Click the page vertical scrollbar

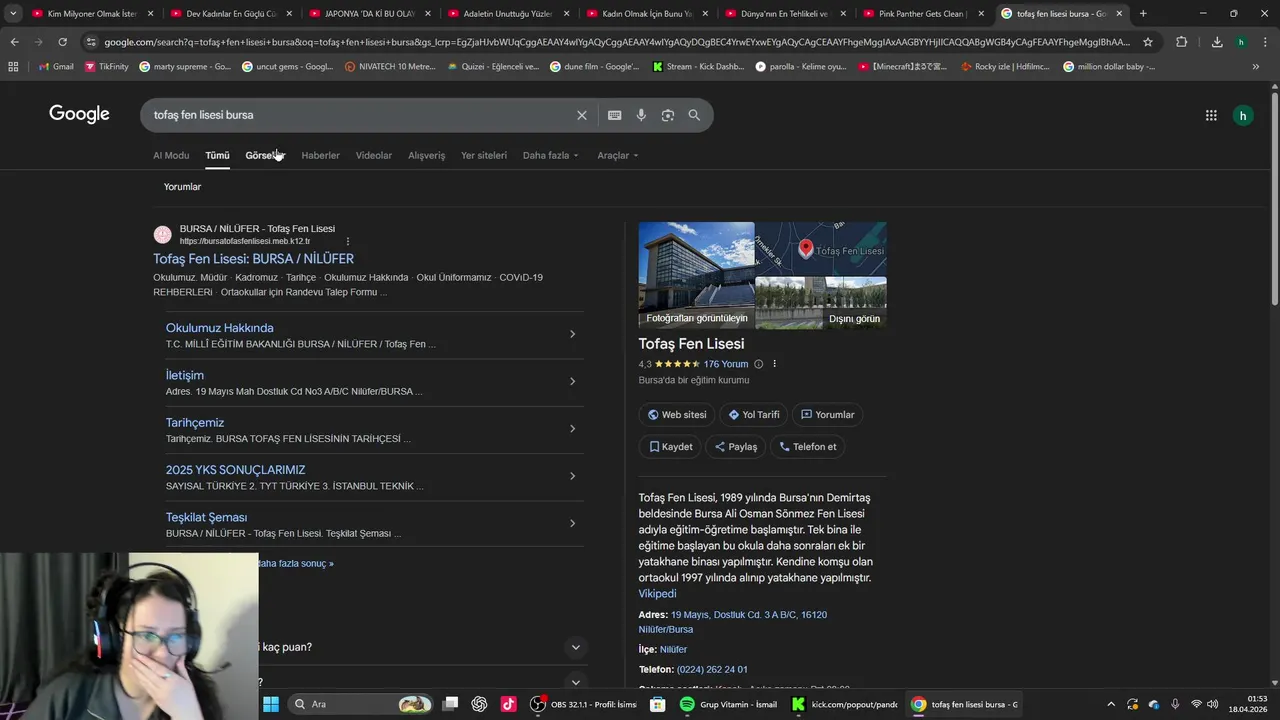click(1274, 200)
